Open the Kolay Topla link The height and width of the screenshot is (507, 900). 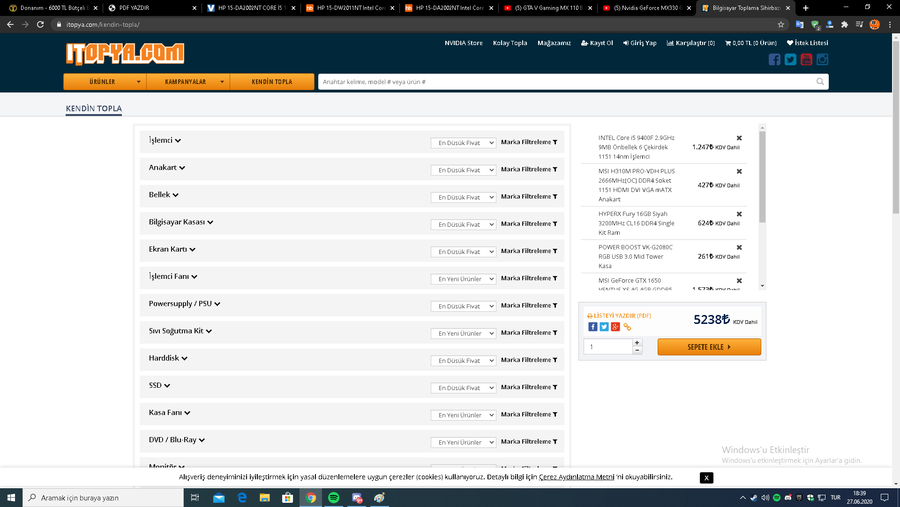click(x=510, y=43)
